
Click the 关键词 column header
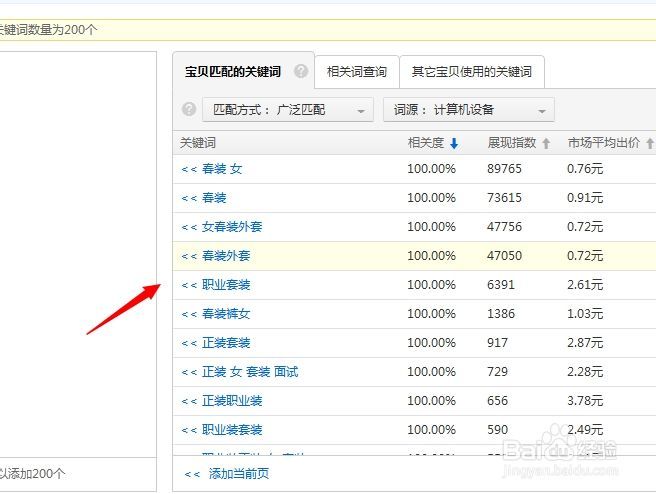pos(198,143)
